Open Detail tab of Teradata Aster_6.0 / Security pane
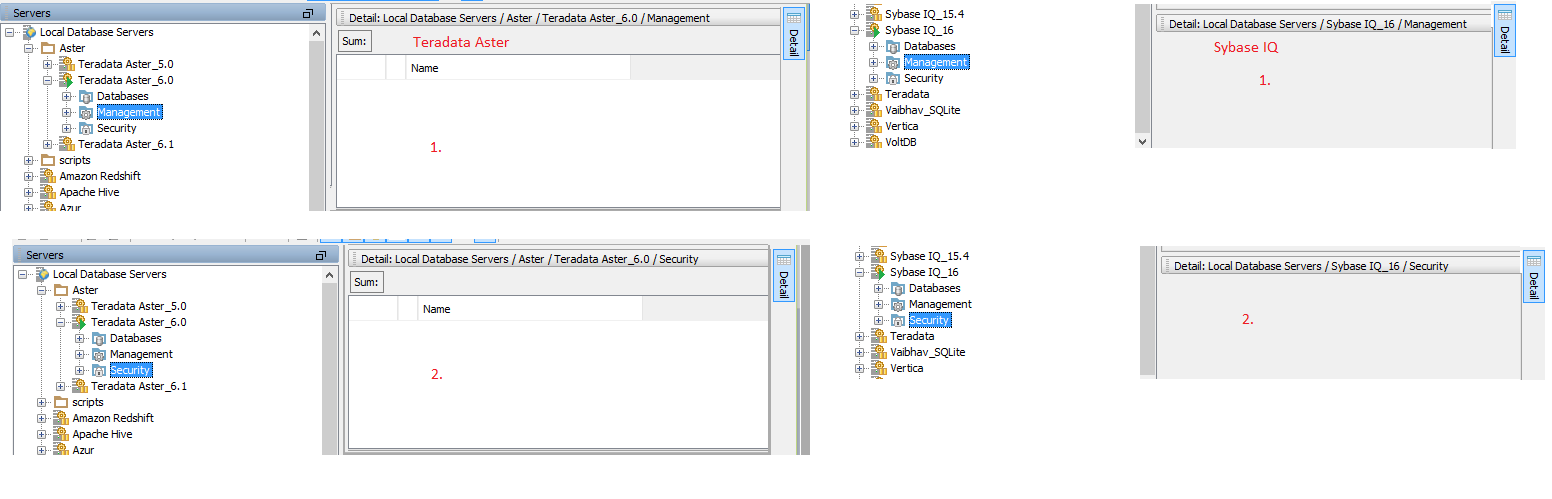The height and width of the screenshot is (499, 1552). pyautogui.click(x=784, y=275)
